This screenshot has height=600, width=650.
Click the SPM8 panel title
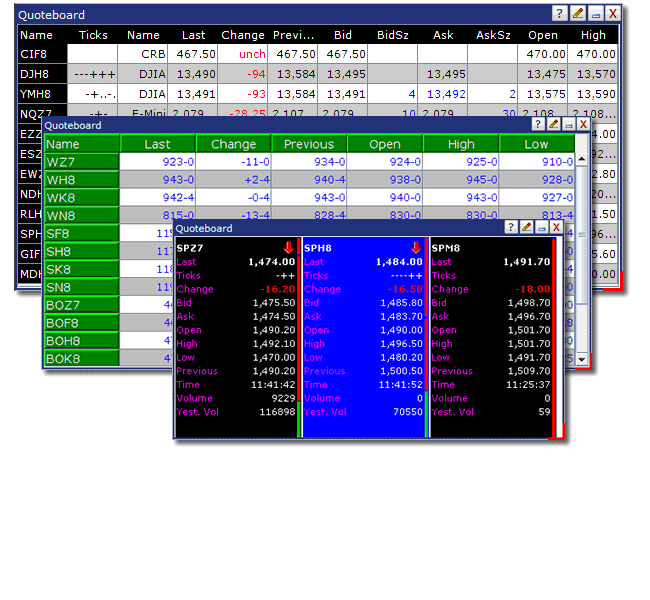[x=446, y=248]
